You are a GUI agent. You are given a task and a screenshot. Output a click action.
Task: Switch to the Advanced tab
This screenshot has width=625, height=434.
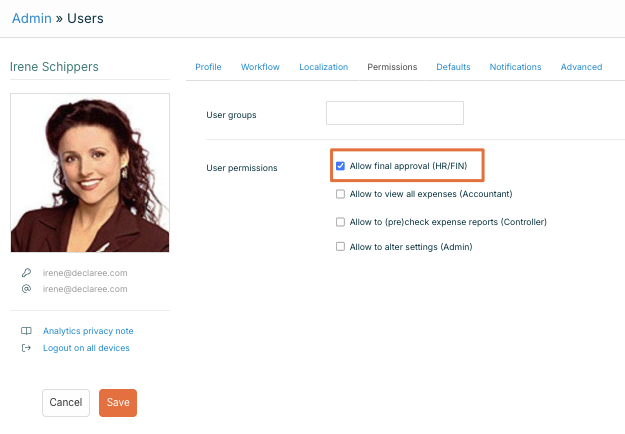(581, 67)
